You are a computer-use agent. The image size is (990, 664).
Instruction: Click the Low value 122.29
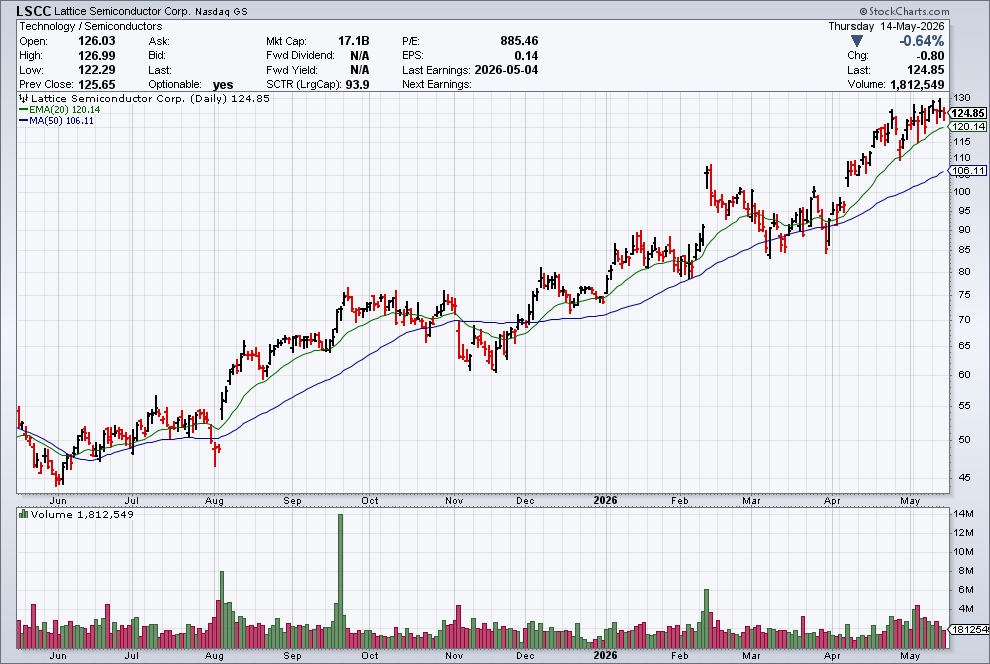[97, 70]
